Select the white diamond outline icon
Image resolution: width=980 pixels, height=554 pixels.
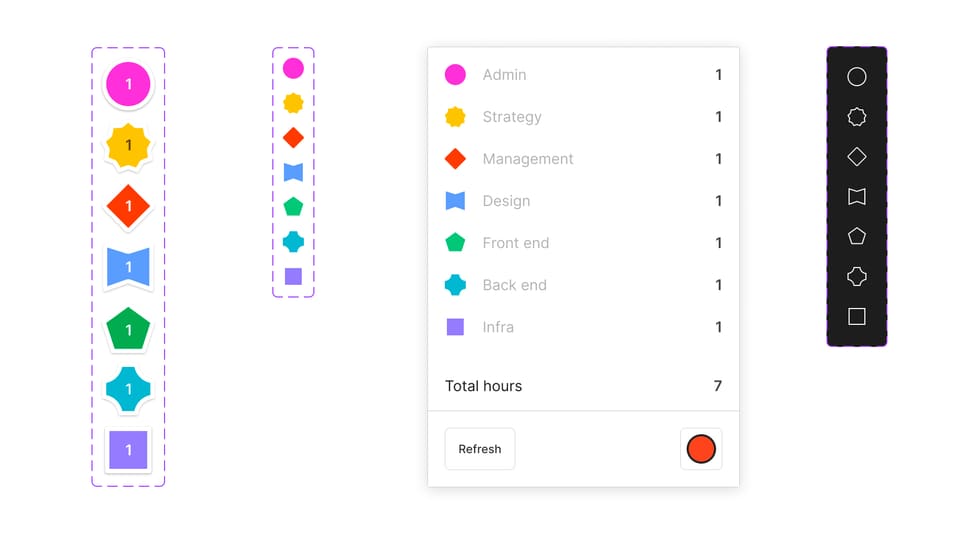coord(856,157)
